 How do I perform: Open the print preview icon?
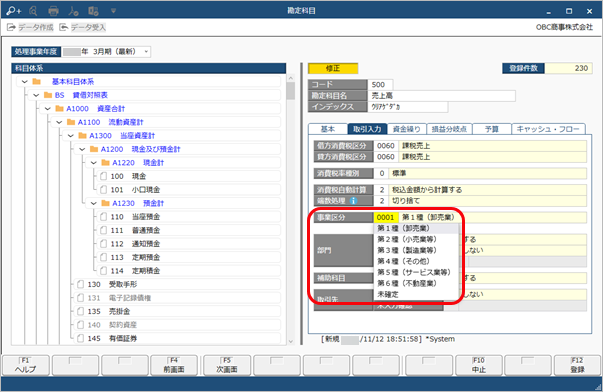click(33, 11)
